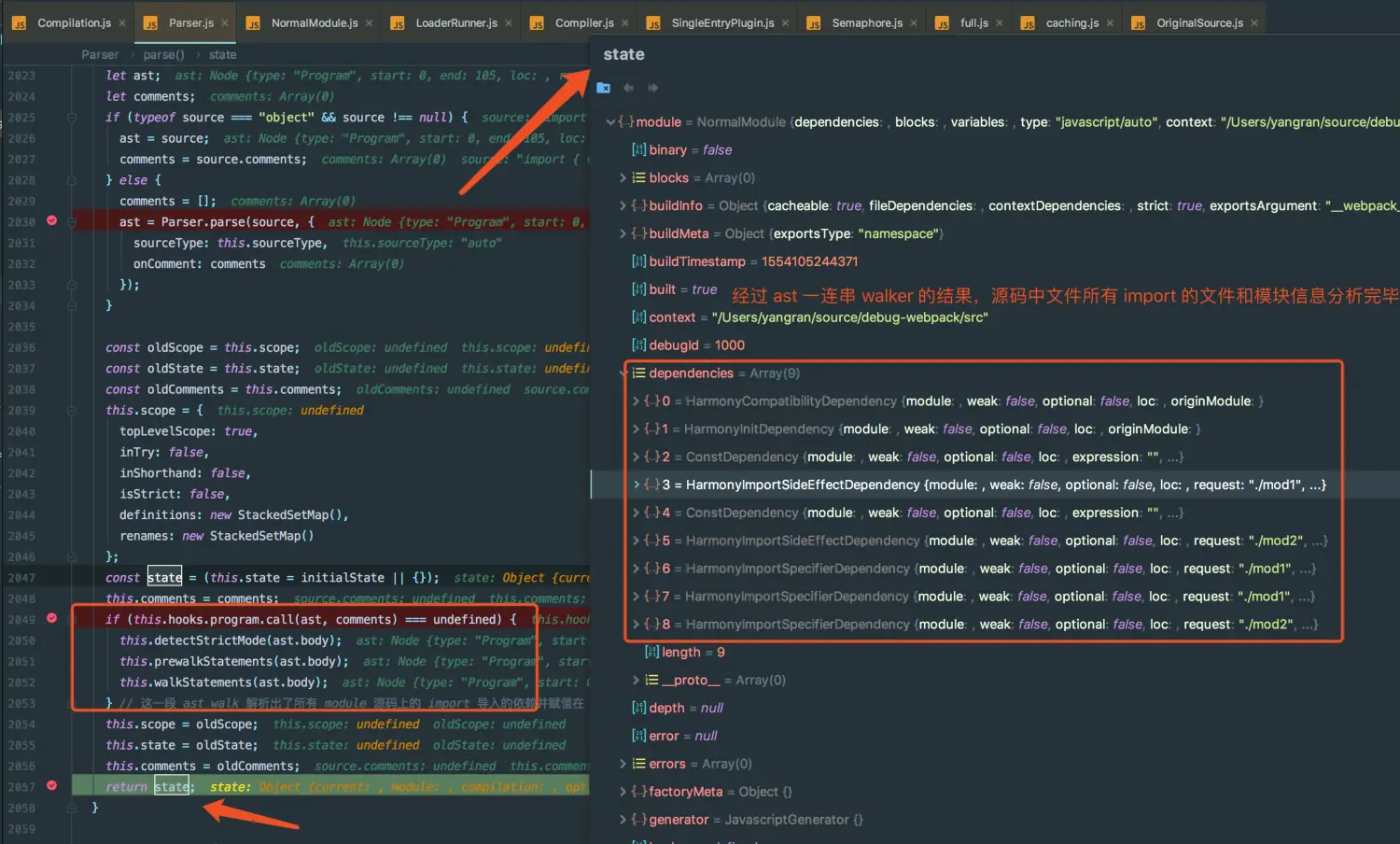Expand the buildMeta object node
This screenshot has width=1400, height=844.
pos(623,233)
